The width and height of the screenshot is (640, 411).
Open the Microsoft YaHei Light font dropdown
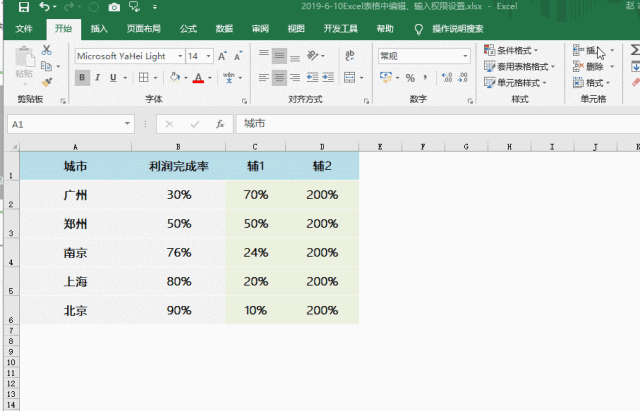coord(178,56)
